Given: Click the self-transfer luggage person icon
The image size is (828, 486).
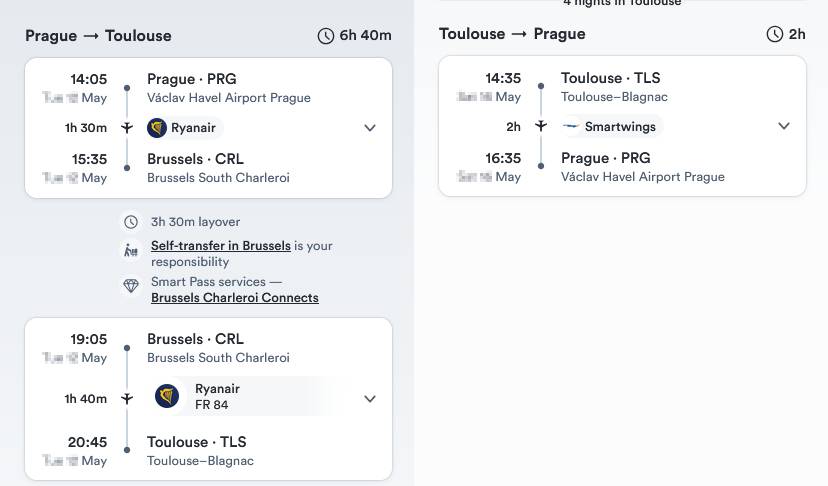Looking at the screenshot, I should click(x=131, y=251).
